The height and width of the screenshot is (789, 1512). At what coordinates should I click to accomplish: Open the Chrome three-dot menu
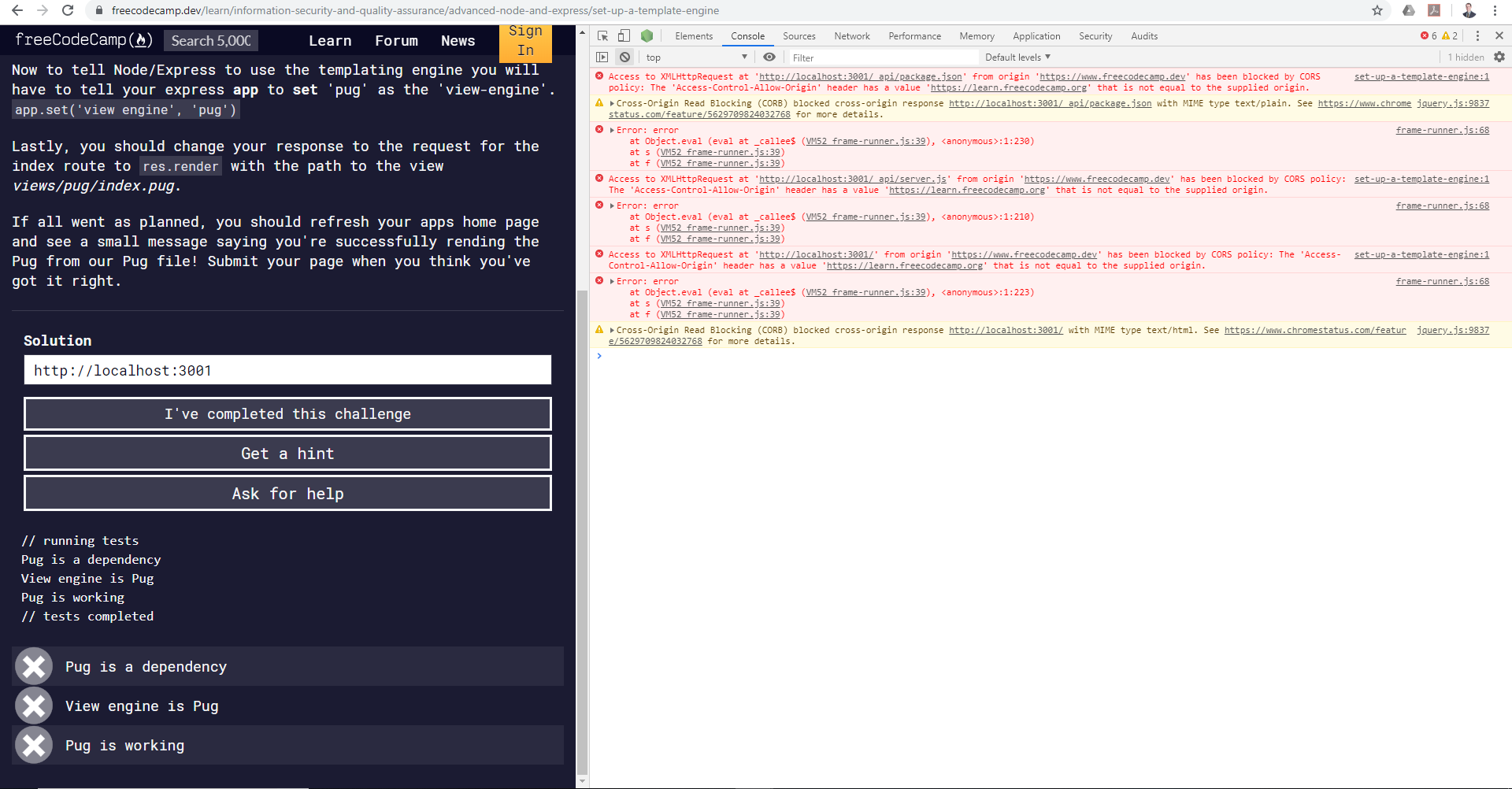(x=1495, y=10)
